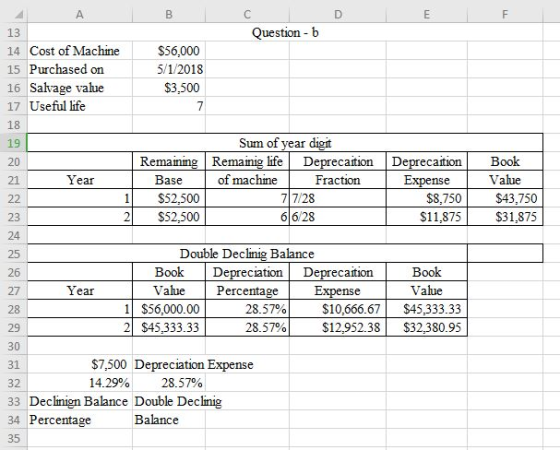The height and width of the screenshot is (450, 560).
Task: Click the 'Double Declinig Balance' heading
Action: click(x=247, y=254)
